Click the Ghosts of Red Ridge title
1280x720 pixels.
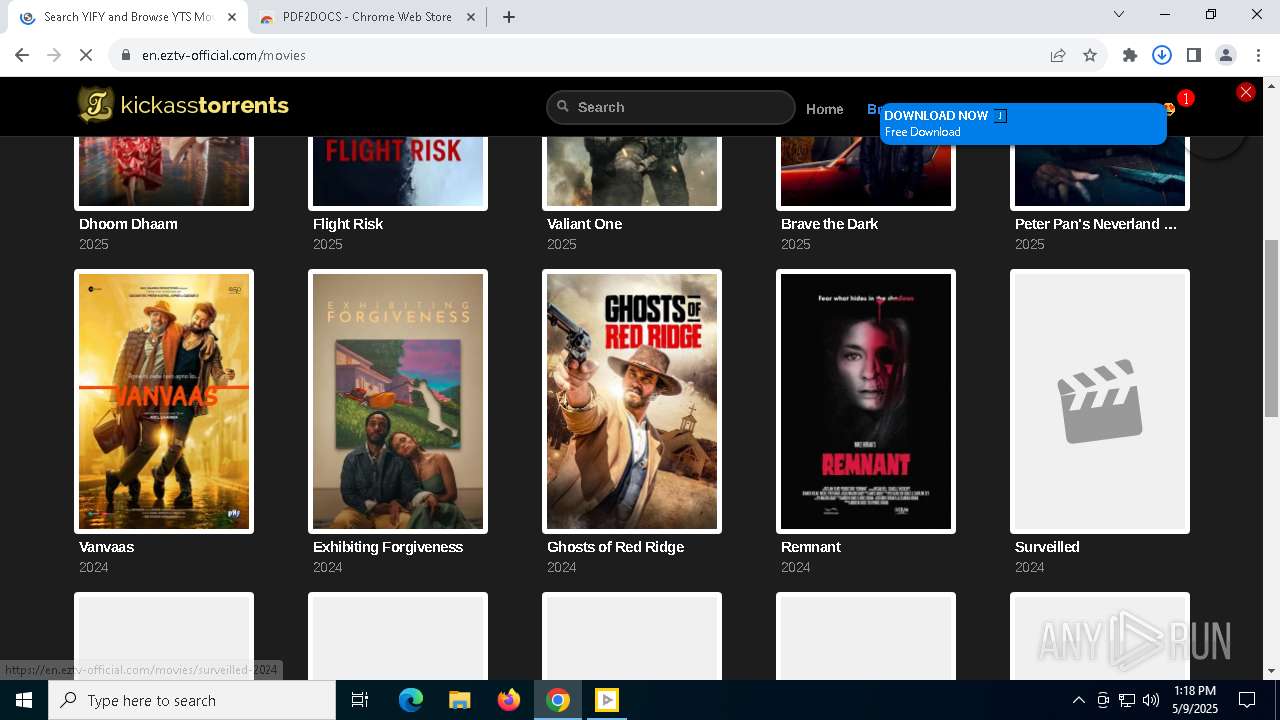click(615, 547)
